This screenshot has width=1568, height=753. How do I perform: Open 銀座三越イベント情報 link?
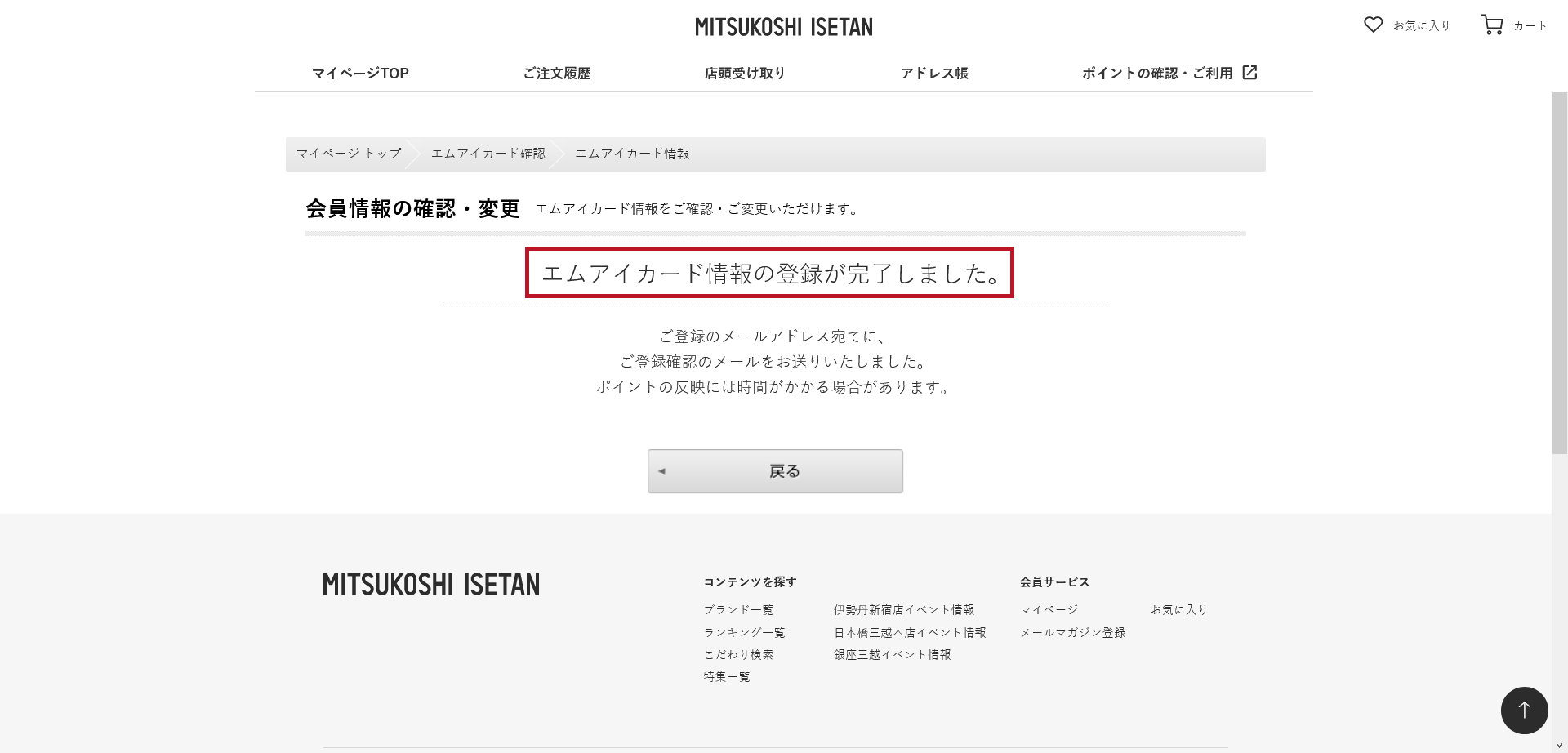click(892, 655)
